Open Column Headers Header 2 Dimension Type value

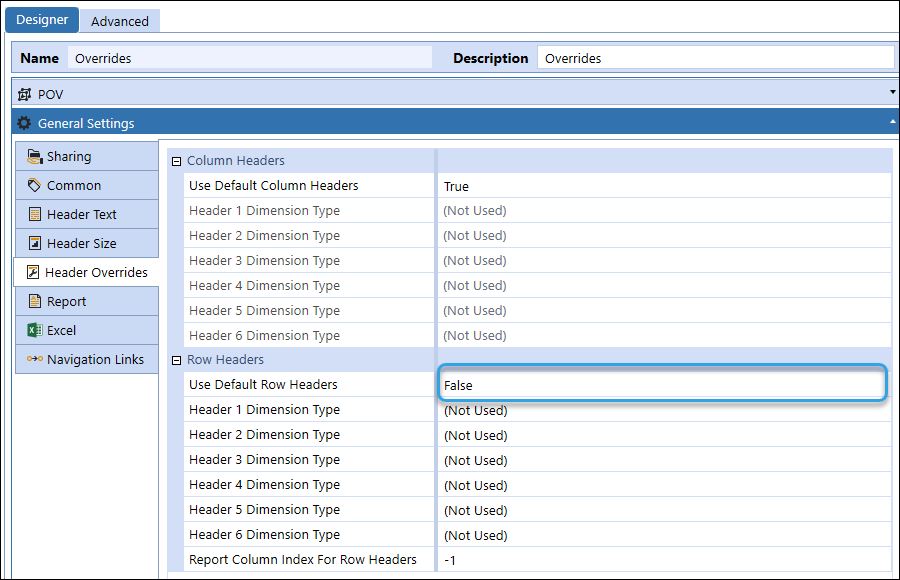click(664, 235)
